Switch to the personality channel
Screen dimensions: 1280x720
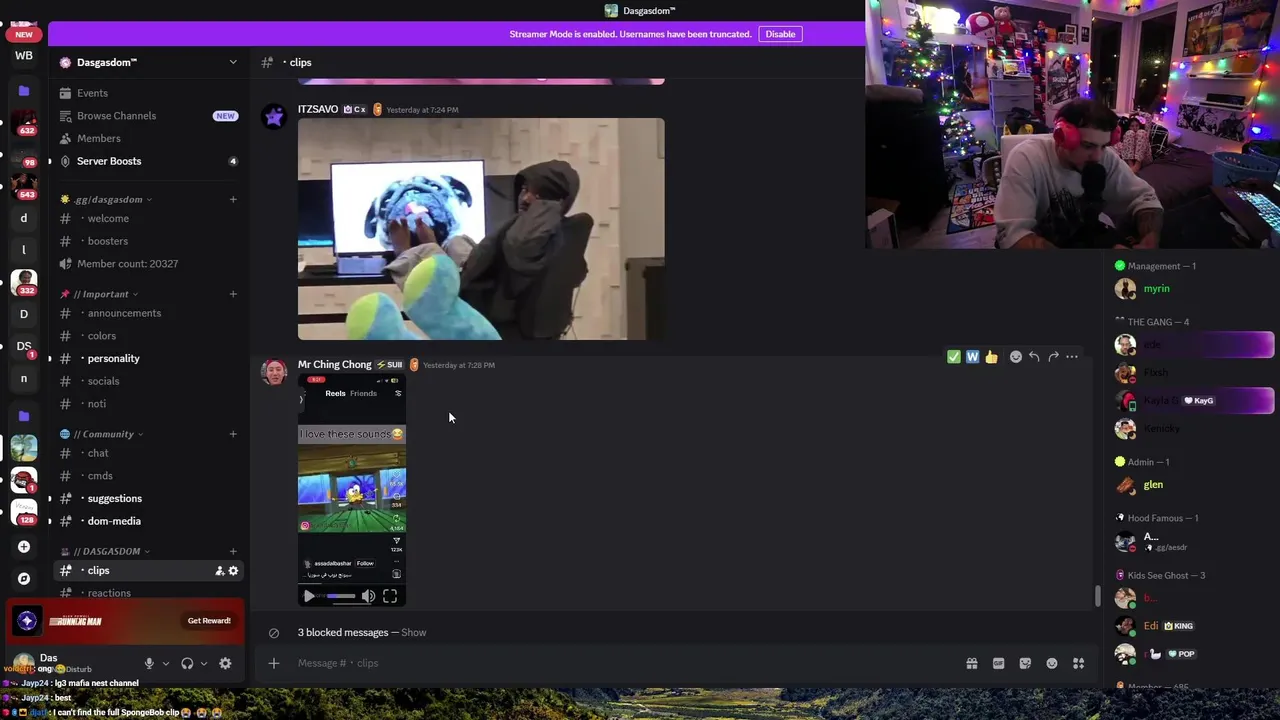coord(149,358)
